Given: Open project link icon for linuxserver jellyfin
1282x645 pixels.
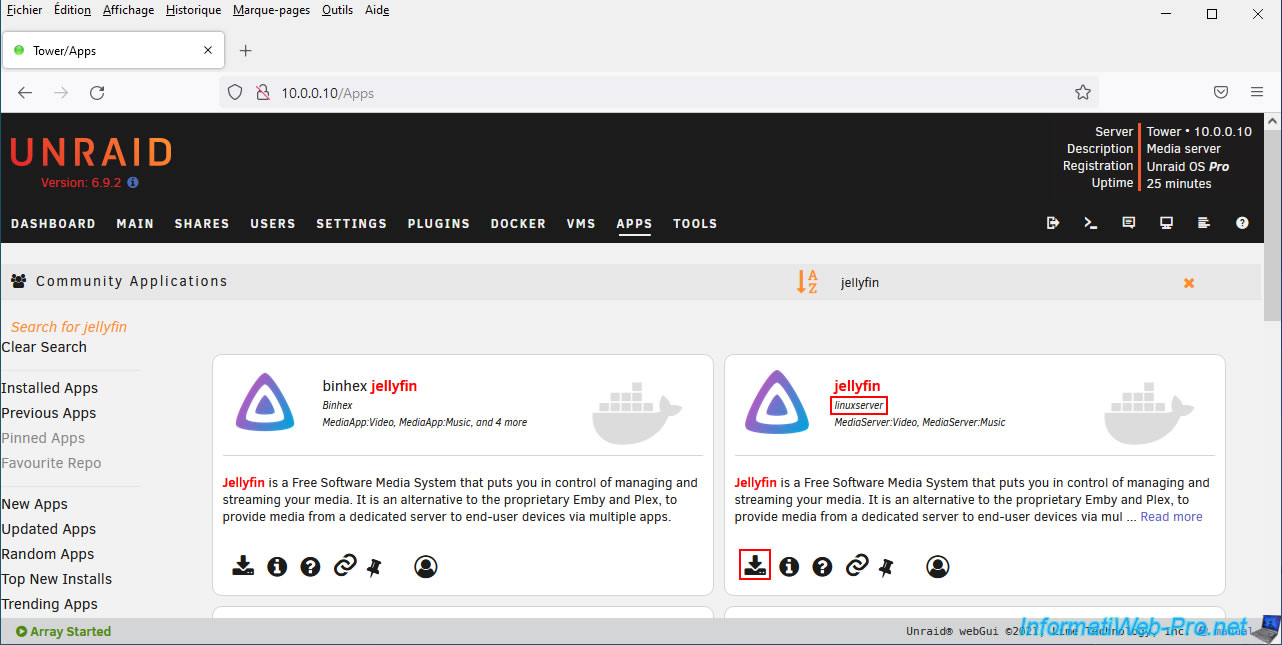Looking at the screenshot, I should 856,567.
